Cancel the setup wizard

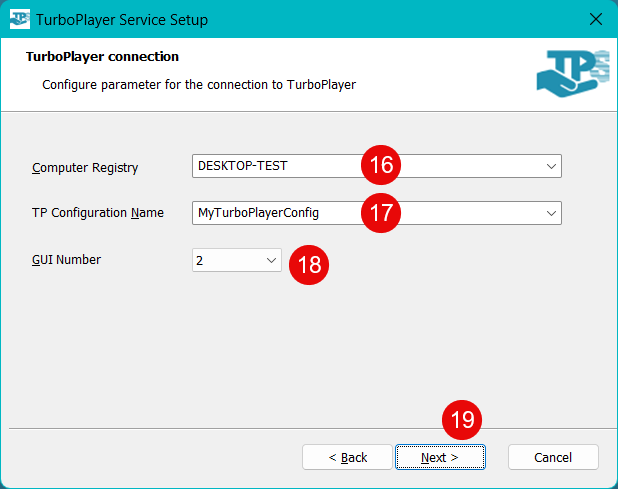pos(553,457)
